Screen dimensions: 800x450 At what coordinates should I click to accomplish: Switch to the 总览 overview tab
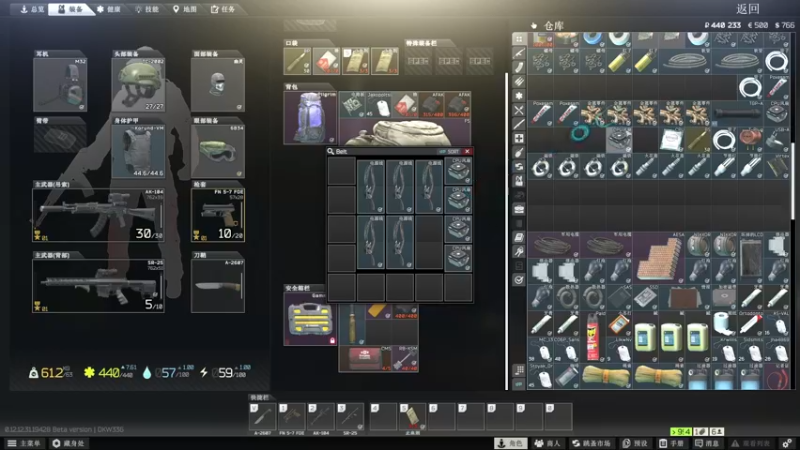pyautogui.click(x=32, y=9)
